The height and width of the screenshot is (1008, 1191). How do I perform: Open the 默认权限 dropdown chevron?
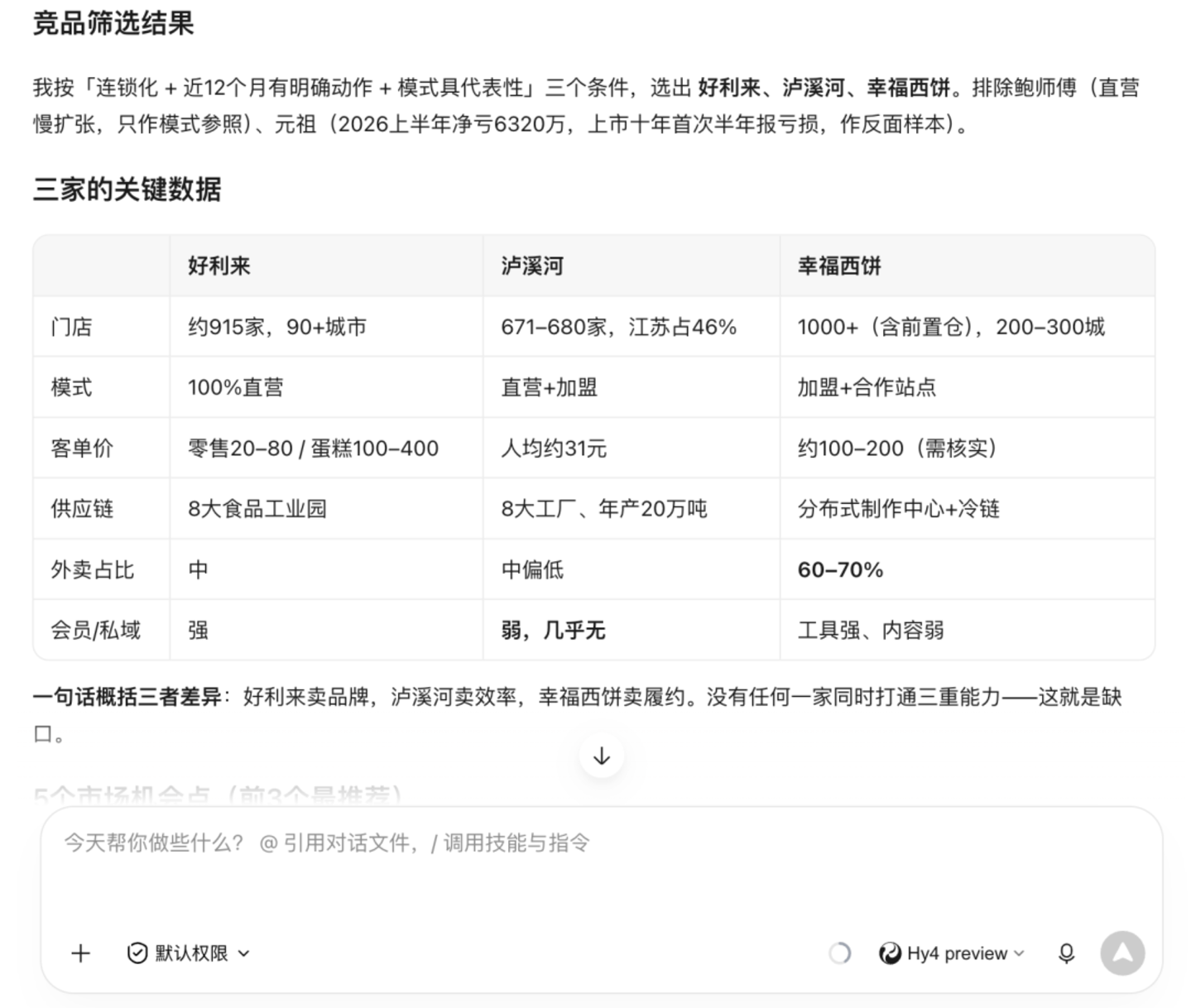243,953
